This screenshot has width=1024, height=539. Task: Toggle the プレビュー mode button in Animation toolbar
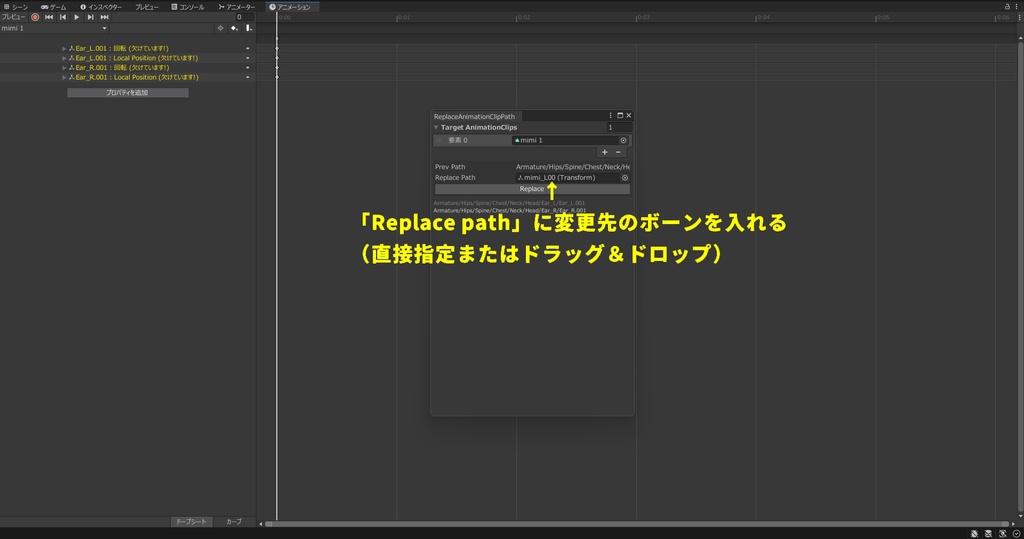pyautogui.click(x=14, y=17)
